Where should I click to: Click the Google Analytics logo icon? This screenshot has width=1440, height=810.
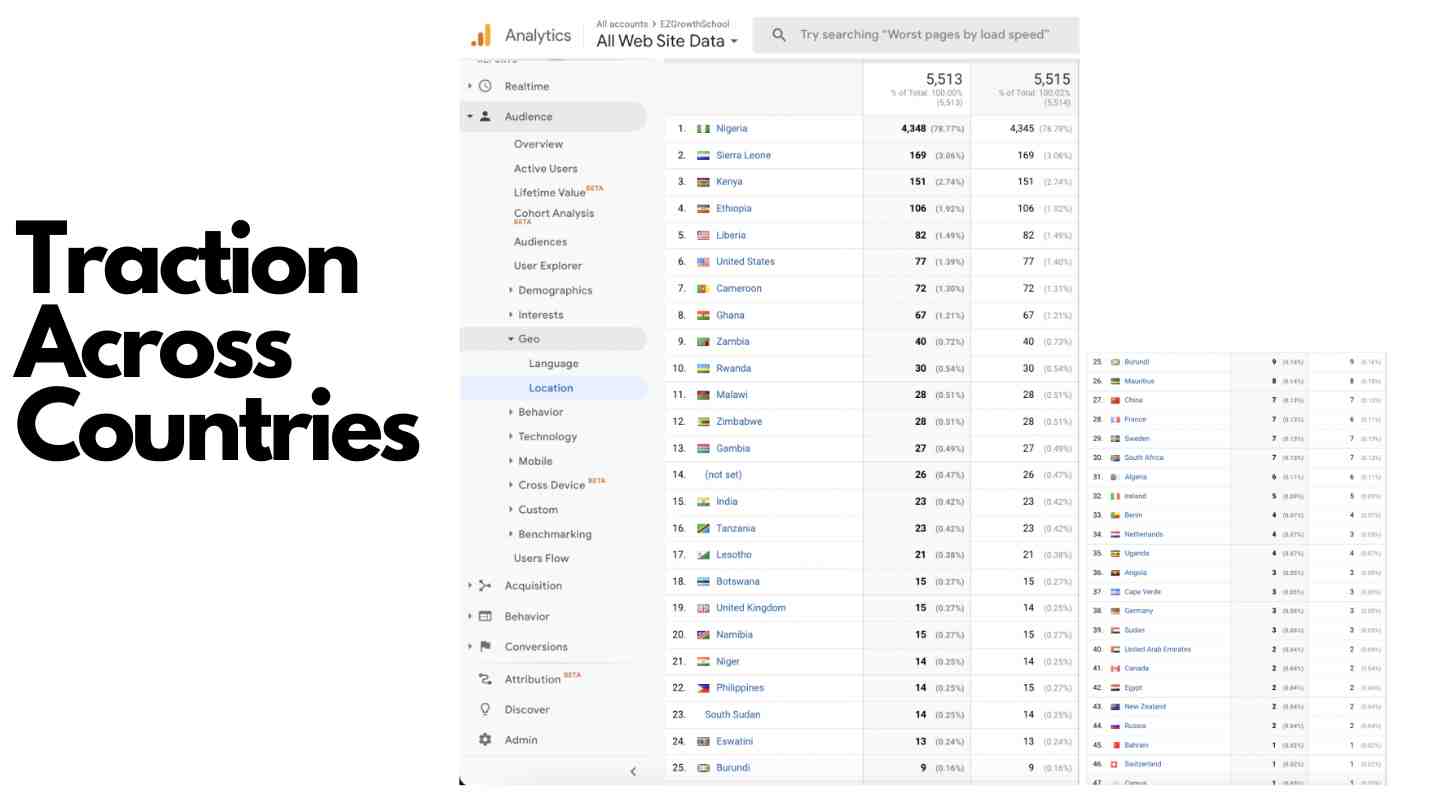tap(481, 36)
